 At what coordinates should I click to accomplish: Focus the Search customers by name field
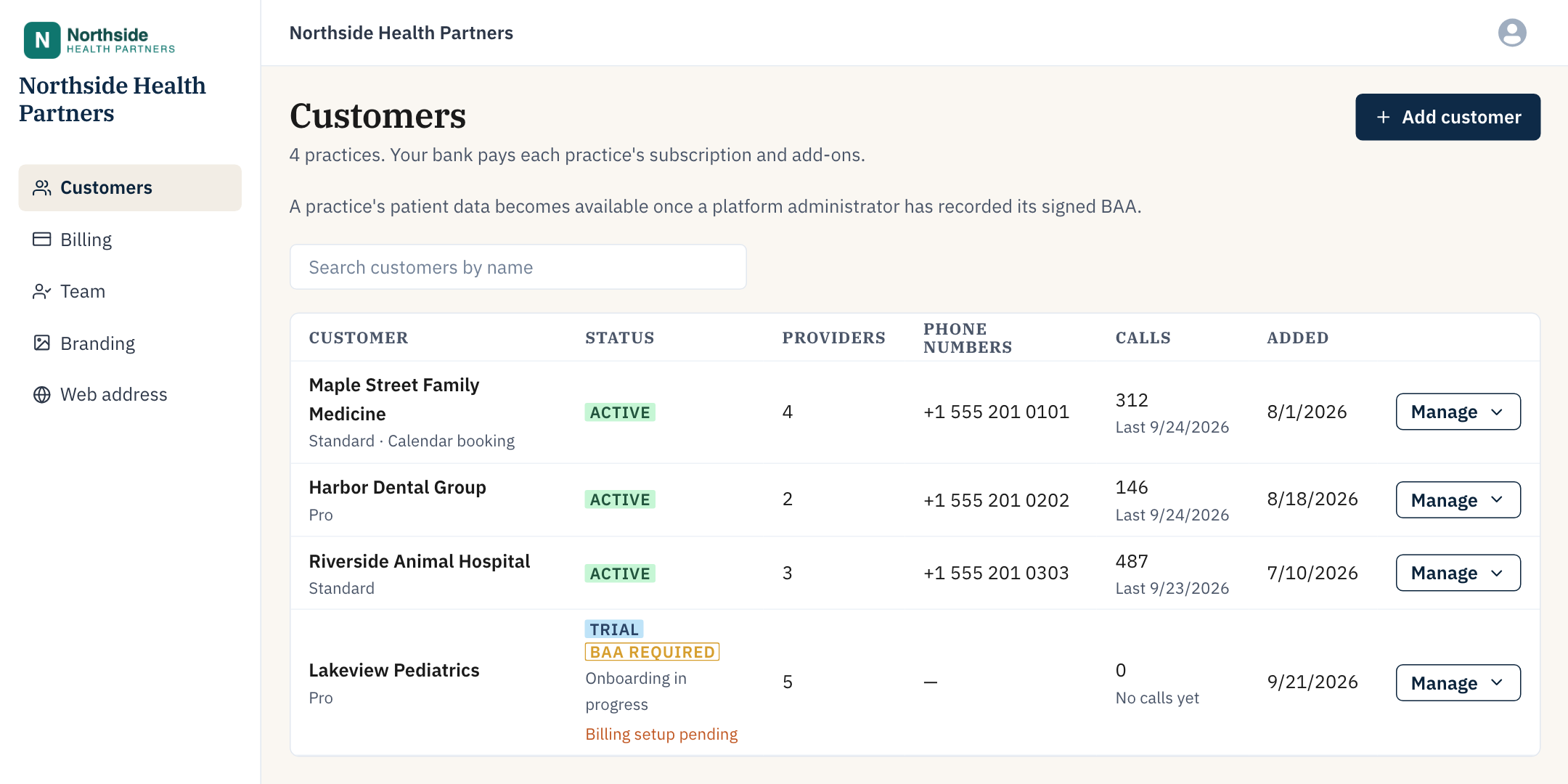point(518,267)
